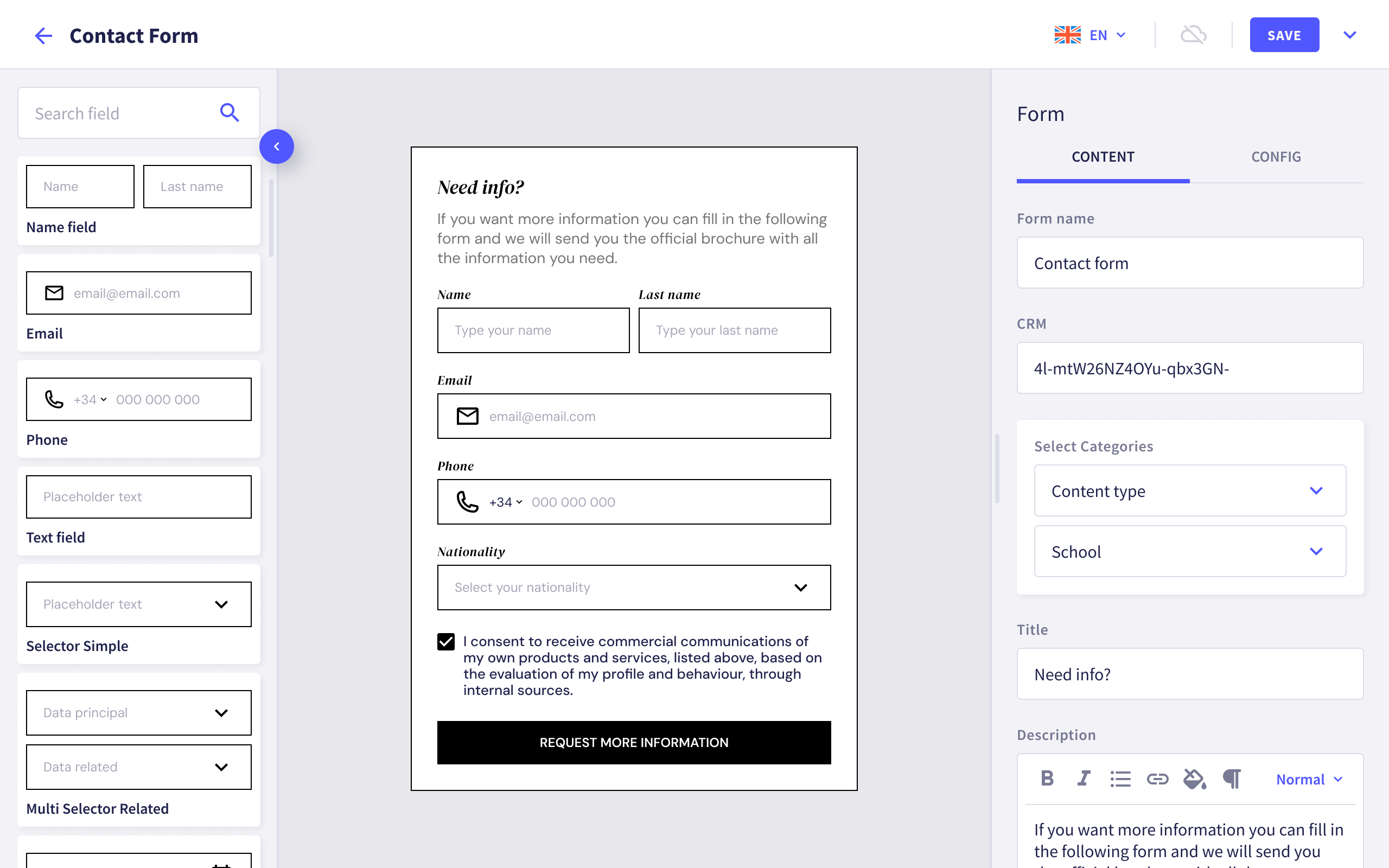Click the back arrow next to Contact Form
This screenshot has width=1389, height=868.
tap(43, 35)
